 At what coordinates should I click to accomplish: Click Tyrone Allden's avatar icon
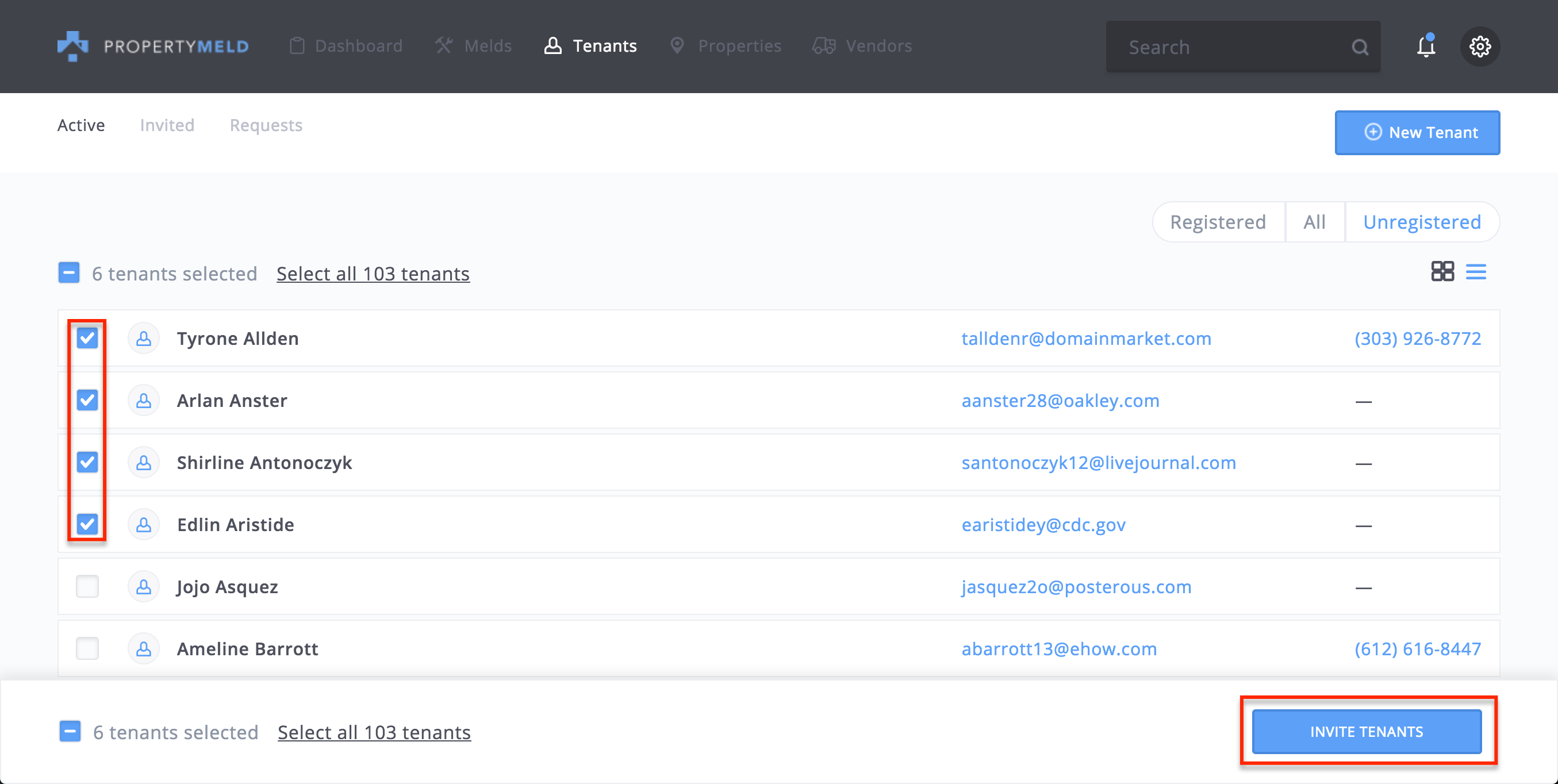tap(143, 339)
